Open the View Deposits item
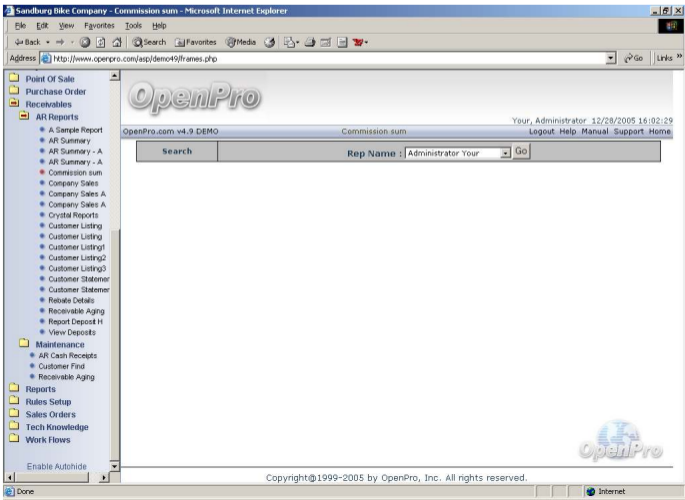 (72, 332)
